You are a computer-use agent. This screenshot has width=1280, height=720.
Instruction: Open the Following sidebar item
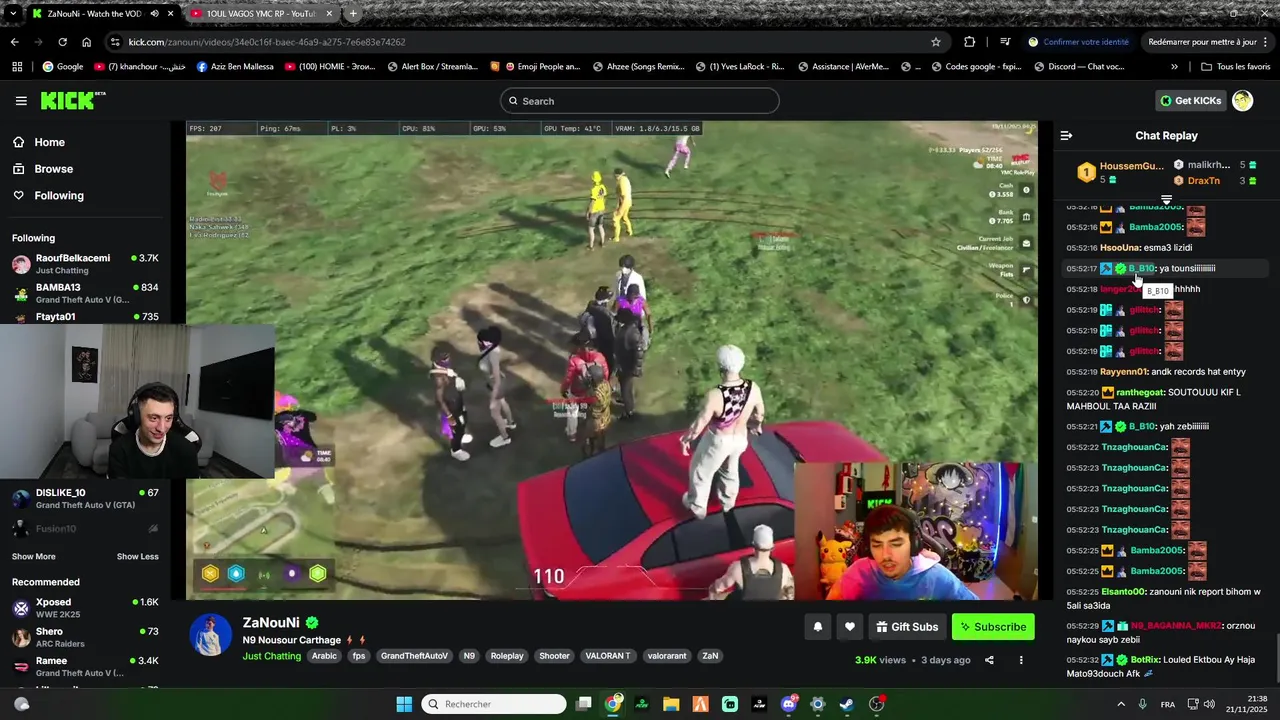(85, 195)
